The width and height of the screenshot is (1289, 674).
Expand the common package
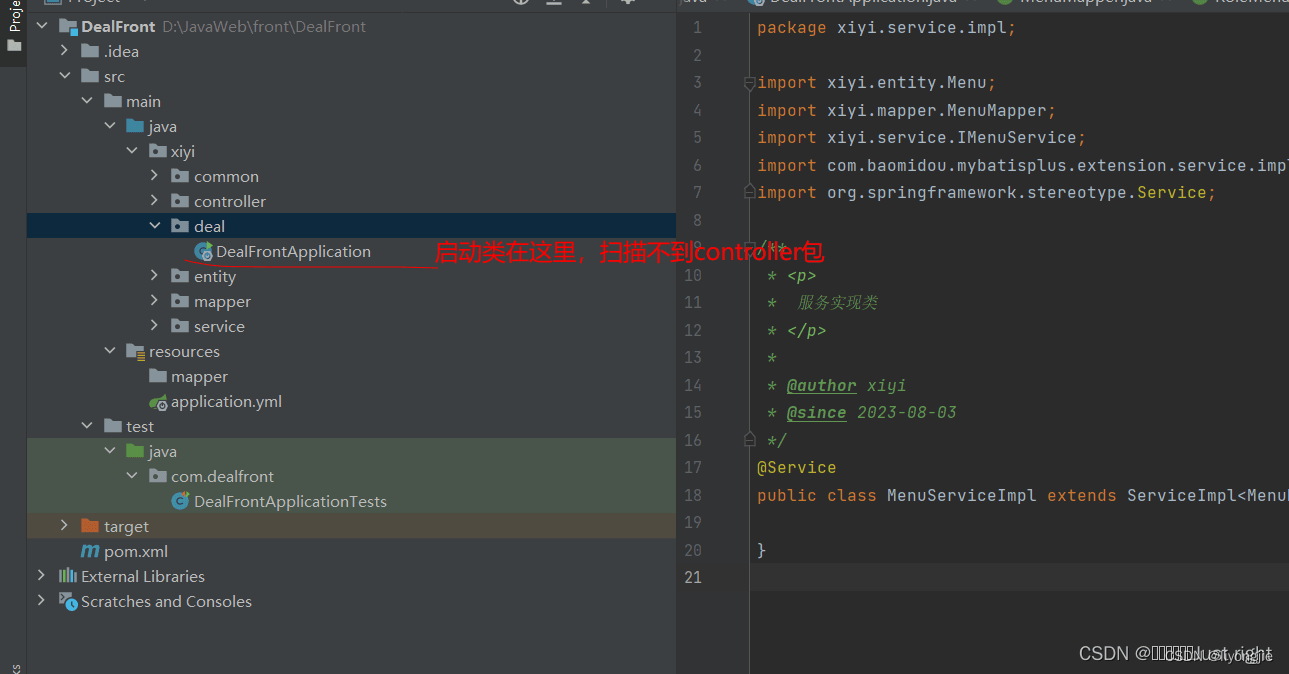[x=155, y=176]
